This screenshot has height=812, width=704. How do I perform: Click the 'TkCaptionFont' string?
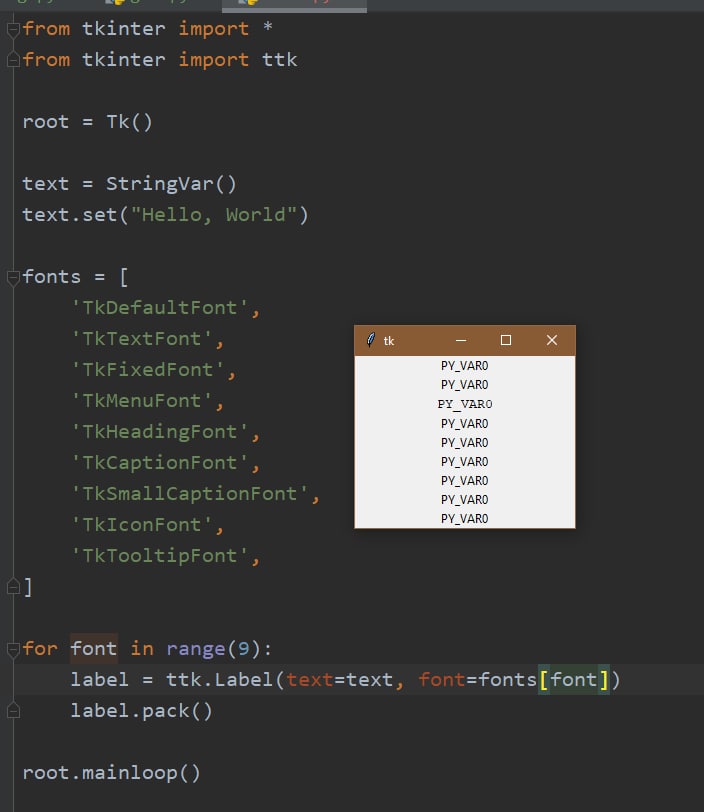pos(160,463)
